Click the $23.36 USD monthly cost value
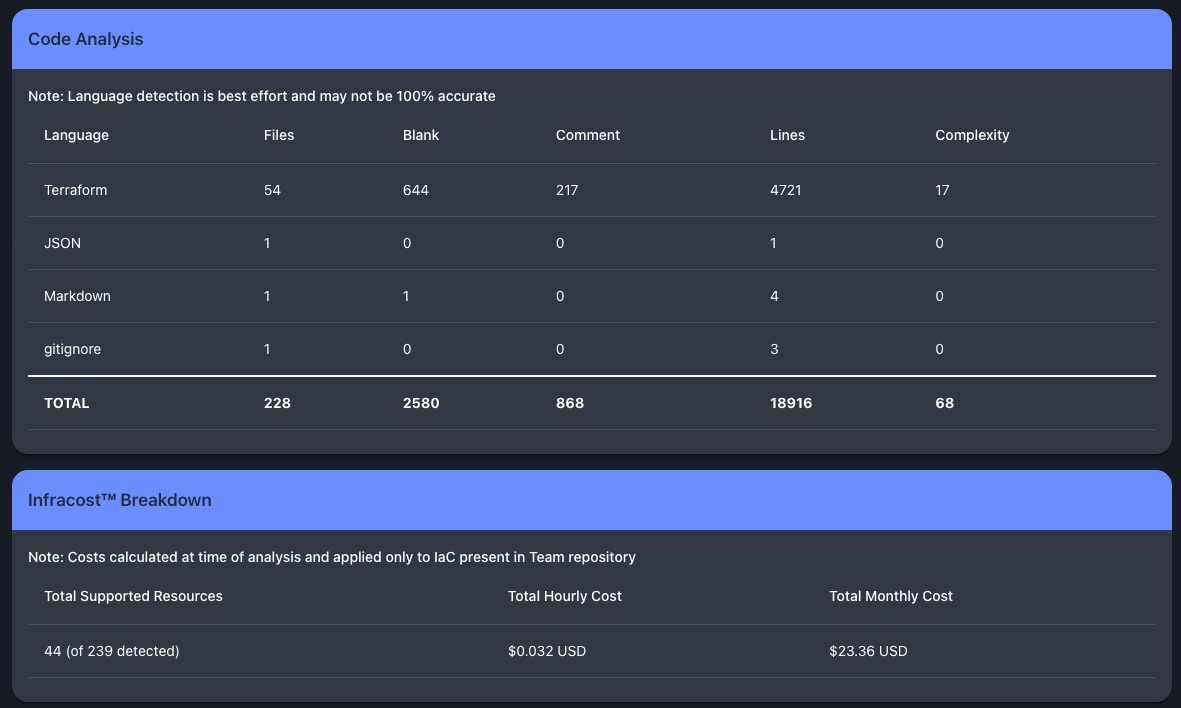Viewport: 1181px width, 708px height. (x=868, y=651)
